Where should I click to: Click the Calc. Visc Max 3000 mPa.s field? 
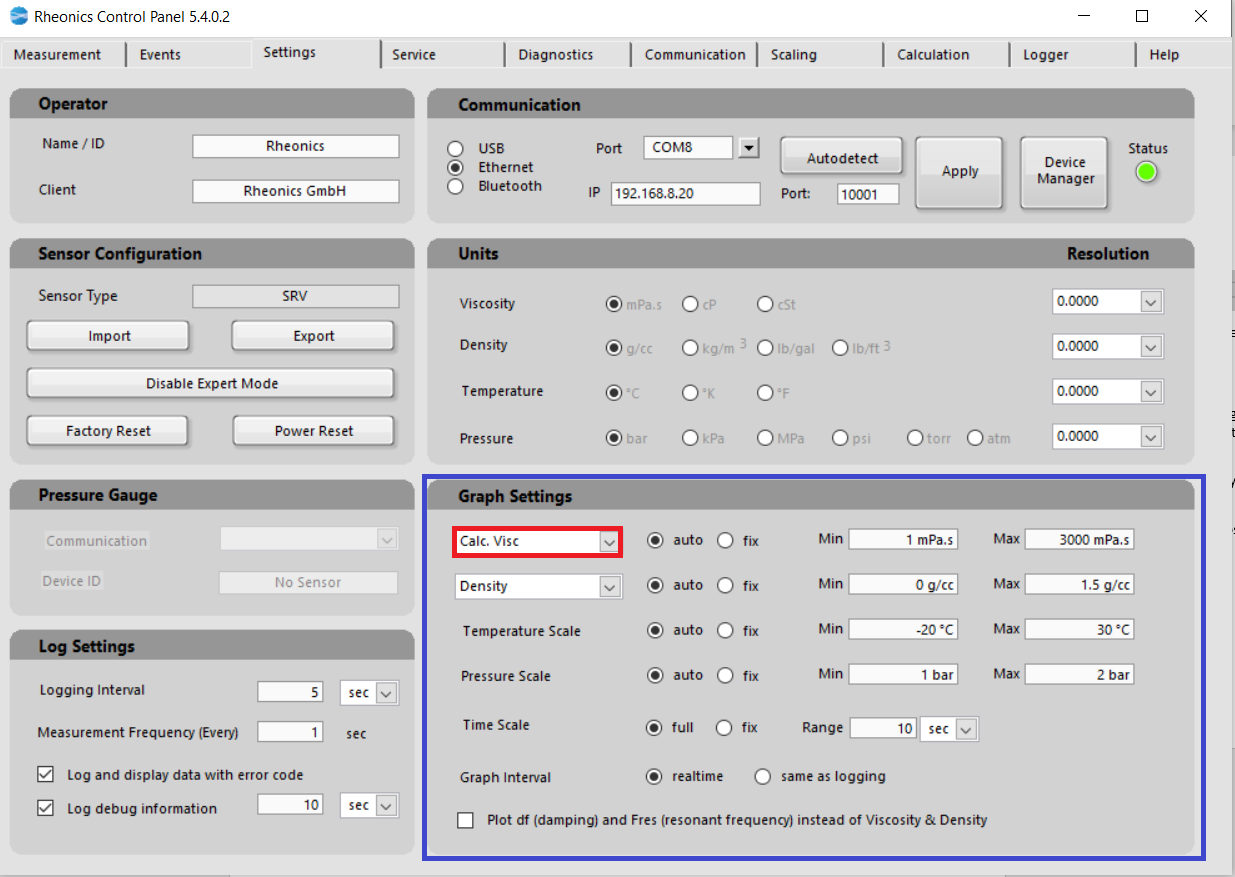pos(1079,539)
